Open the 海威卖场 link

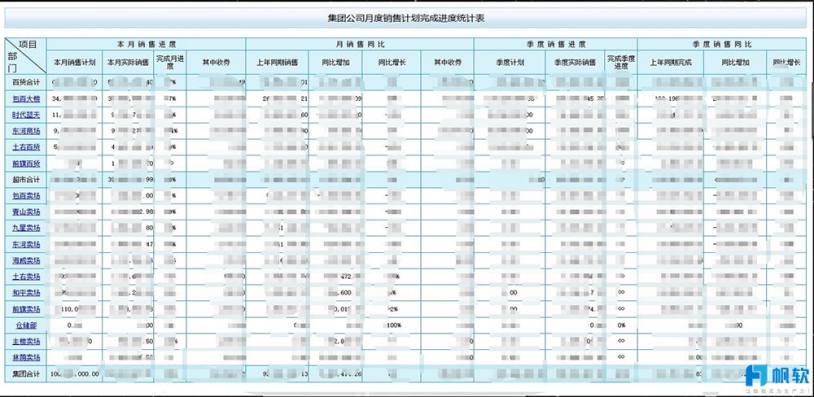[26, 261]
